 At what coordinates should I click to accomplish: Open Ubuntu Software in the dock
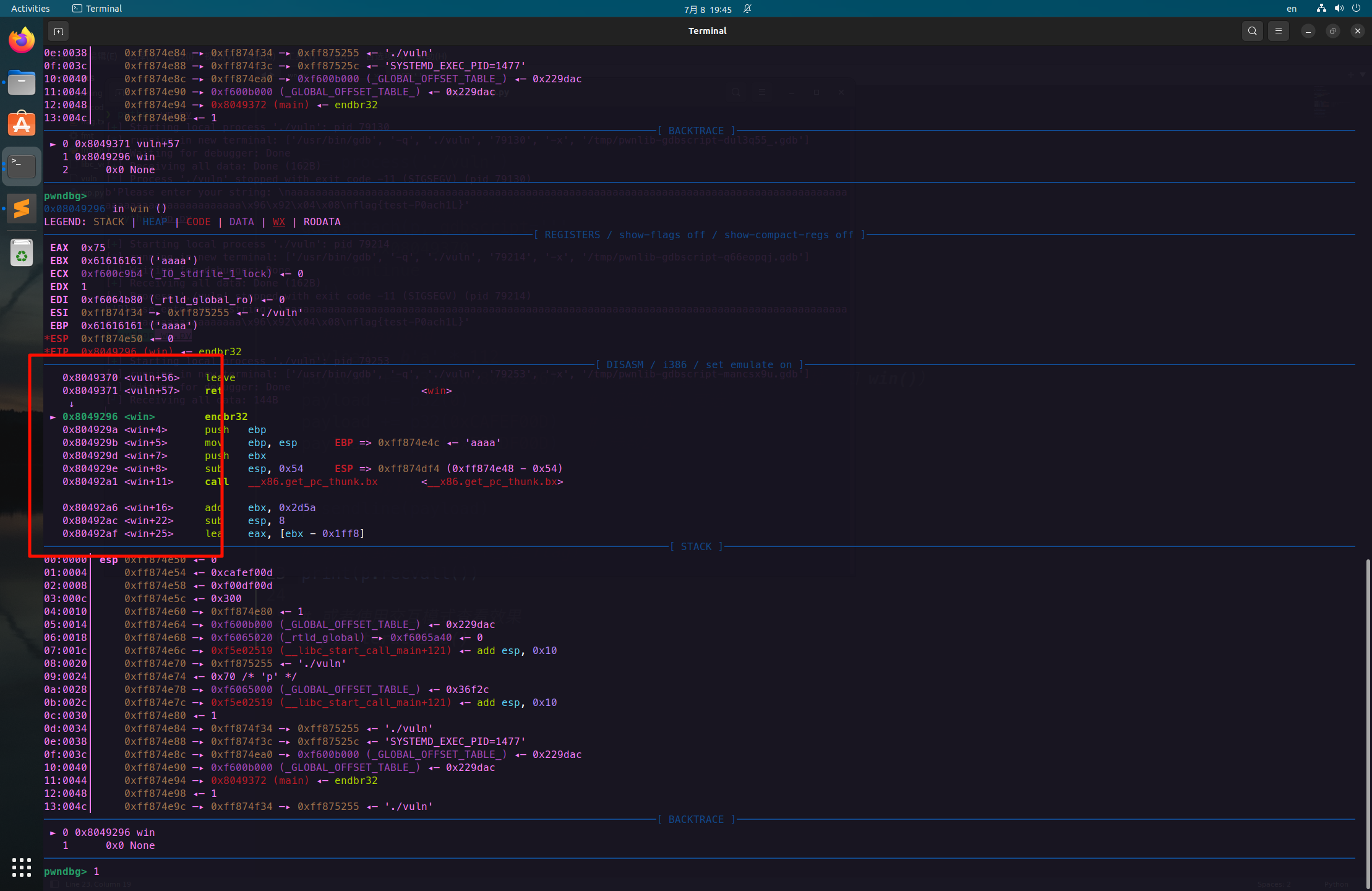pyautogui.click(x=22, y=124)
